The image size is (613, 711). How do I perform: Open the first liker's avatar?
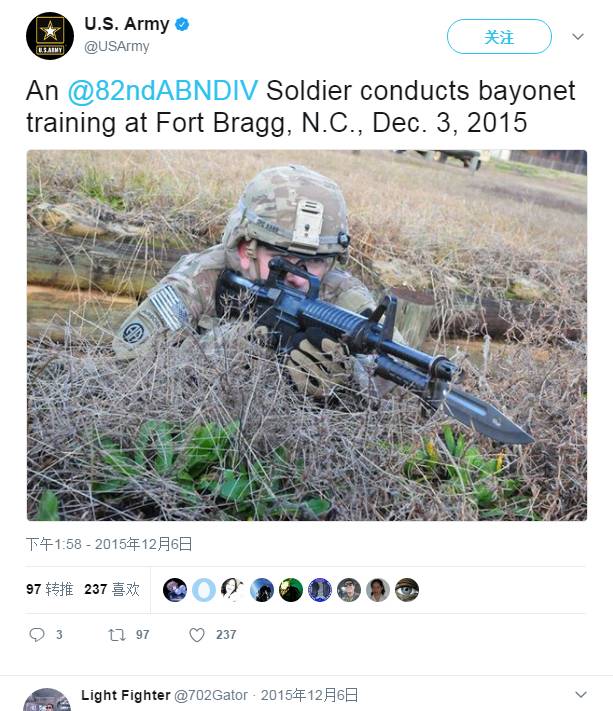coord(175,590)
